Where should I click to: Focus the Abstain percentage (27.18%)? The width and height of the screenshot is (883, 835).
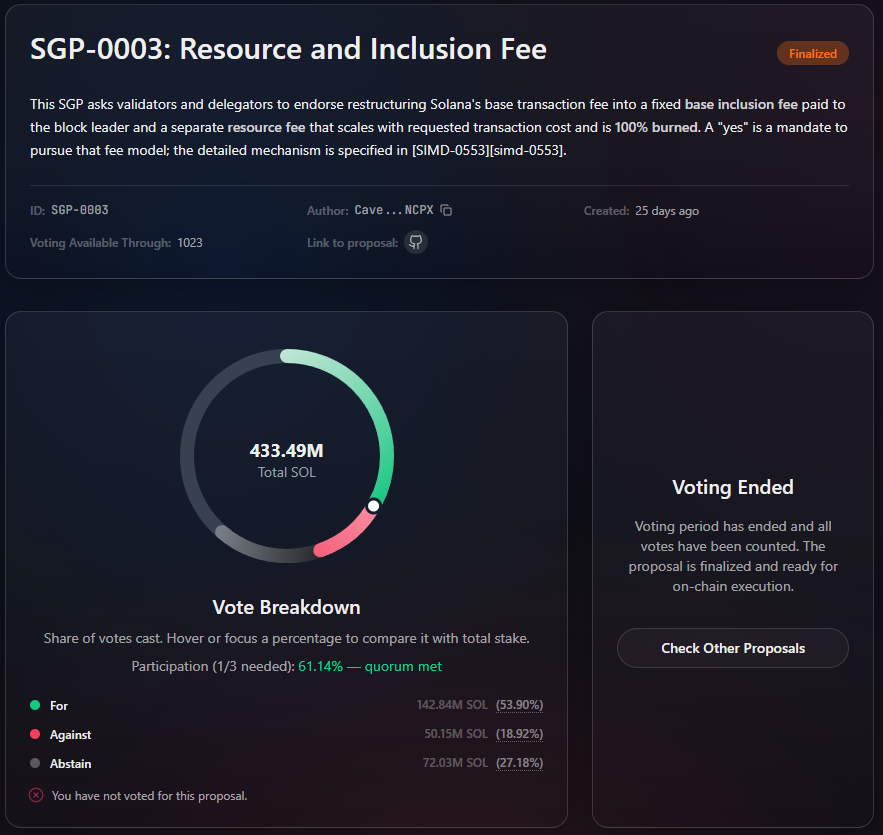tap(519, 763)
